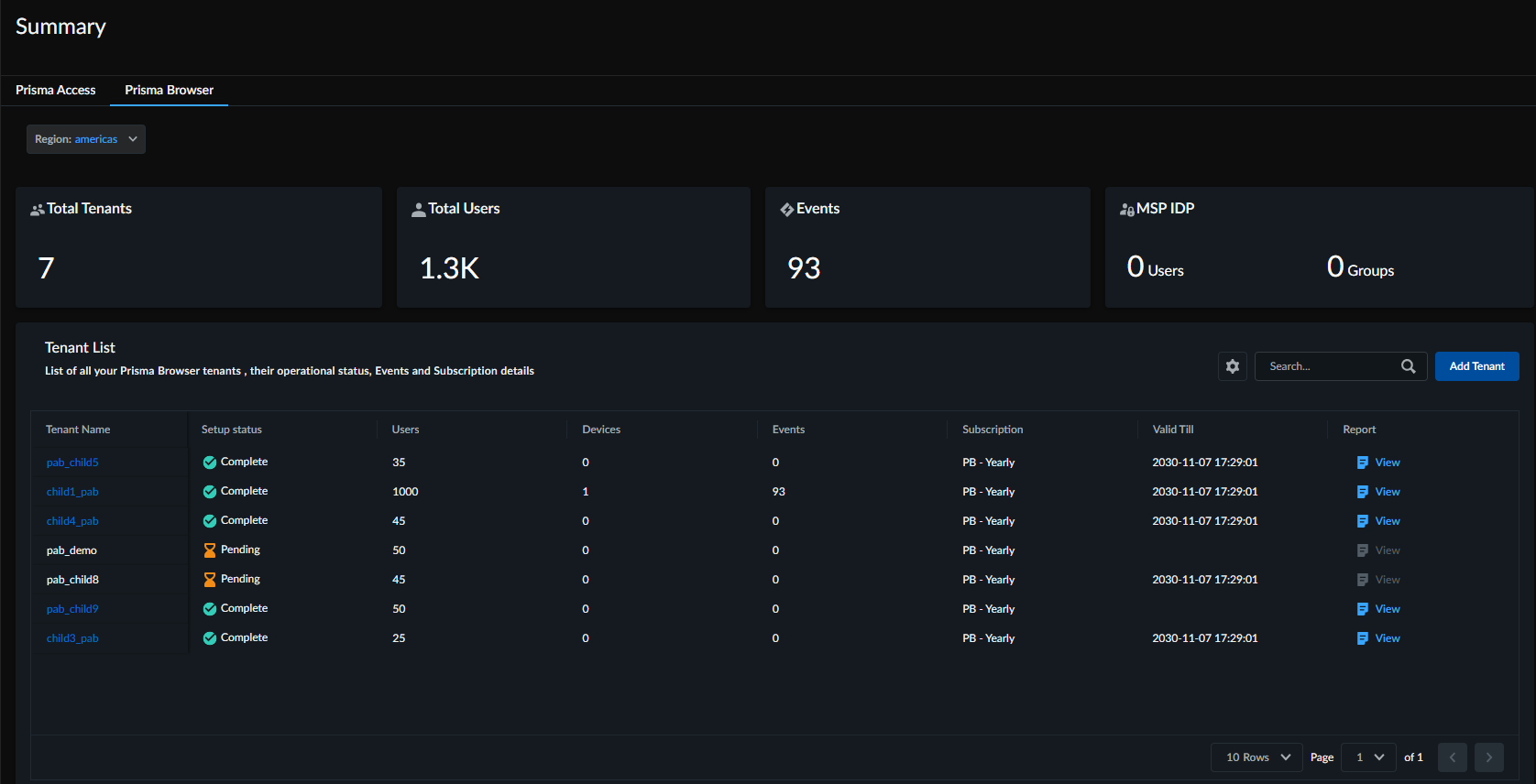Switch to the Prisma Access tab
Screen dimensions: 1536x784
tap(56, 90)
